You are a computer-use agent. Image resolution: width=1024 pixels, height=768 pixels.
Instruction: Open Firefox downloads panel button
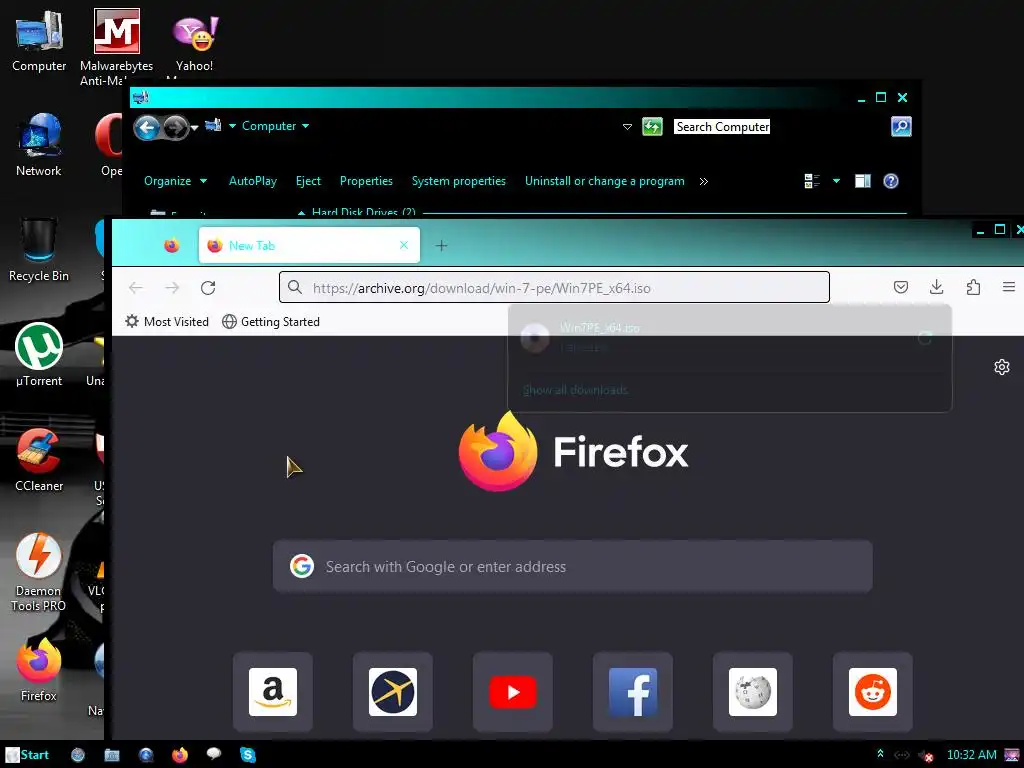point(936,287)
